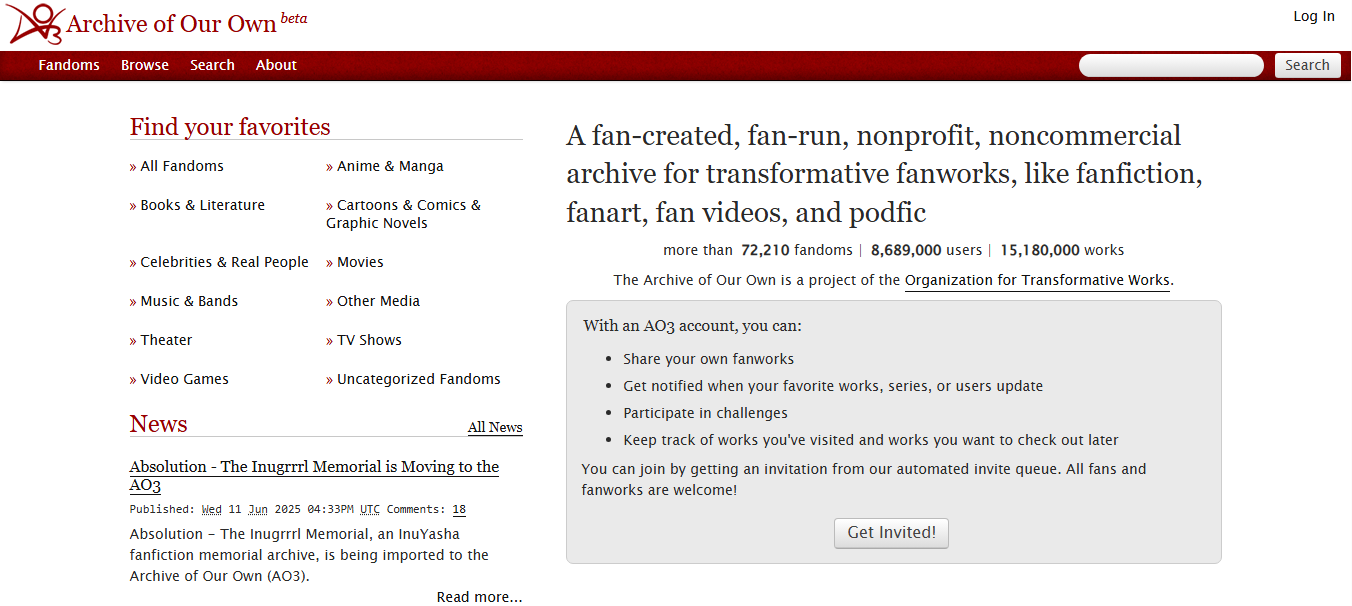Click 'Get notified when your favorite works' item
Image resolution: width=1352 pixels, height=606 pixels.
pos(833,386)
